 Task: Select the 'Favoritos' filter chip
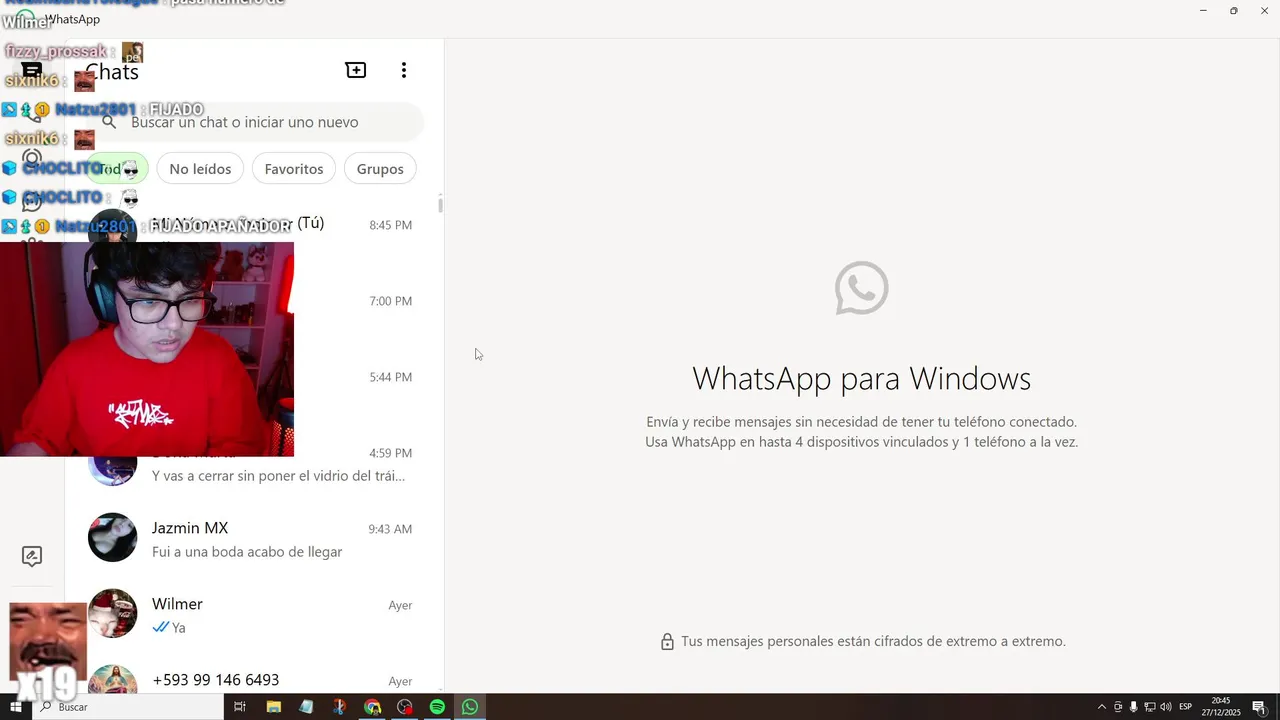point(294,169)
